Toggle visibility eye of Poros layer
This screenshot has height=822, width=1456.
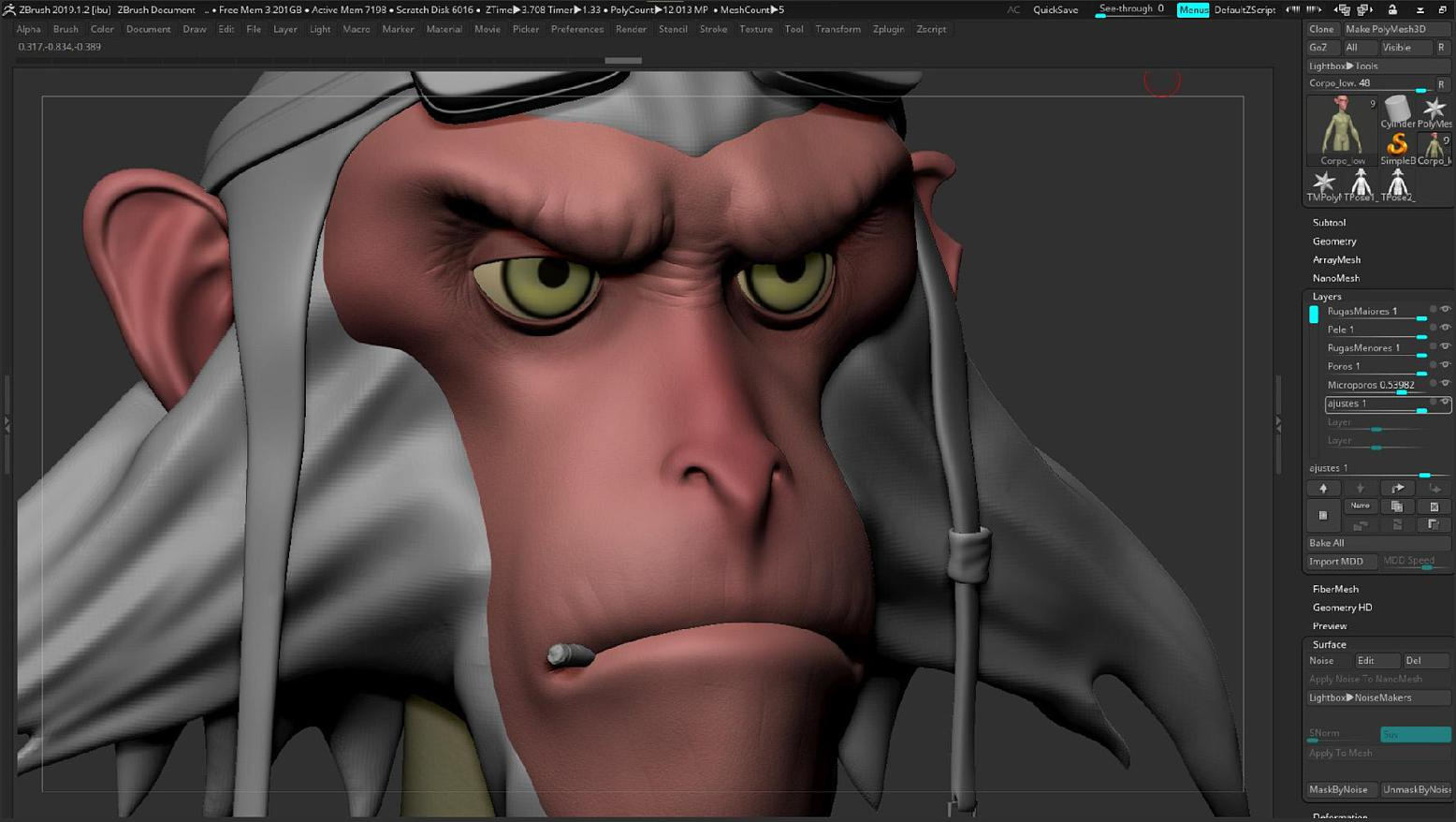(1445, 365)
